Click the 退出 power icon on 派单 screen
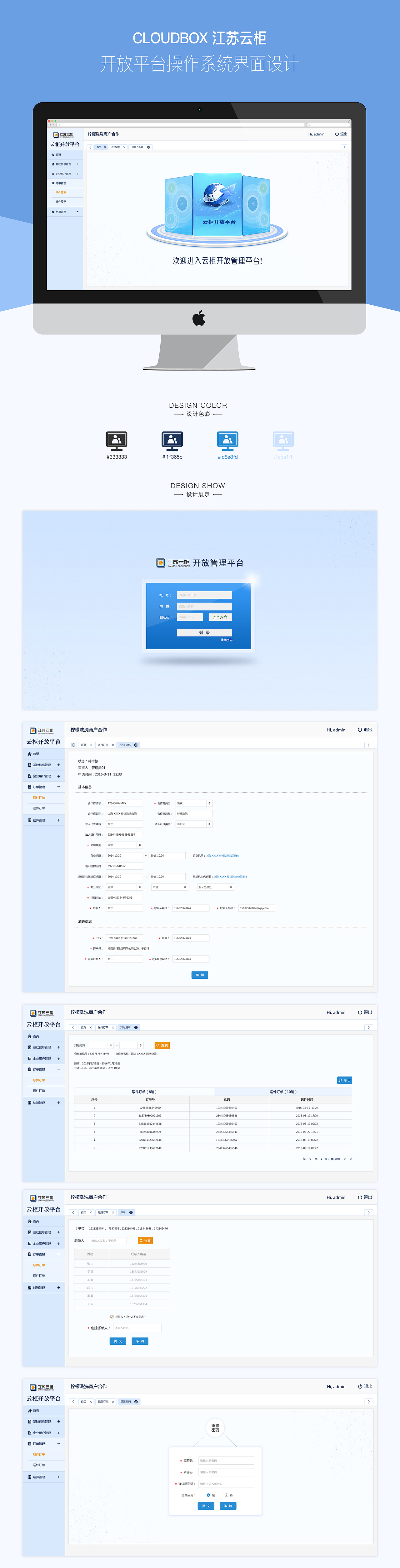400x1568 pixels. (x=360, y=1197)
